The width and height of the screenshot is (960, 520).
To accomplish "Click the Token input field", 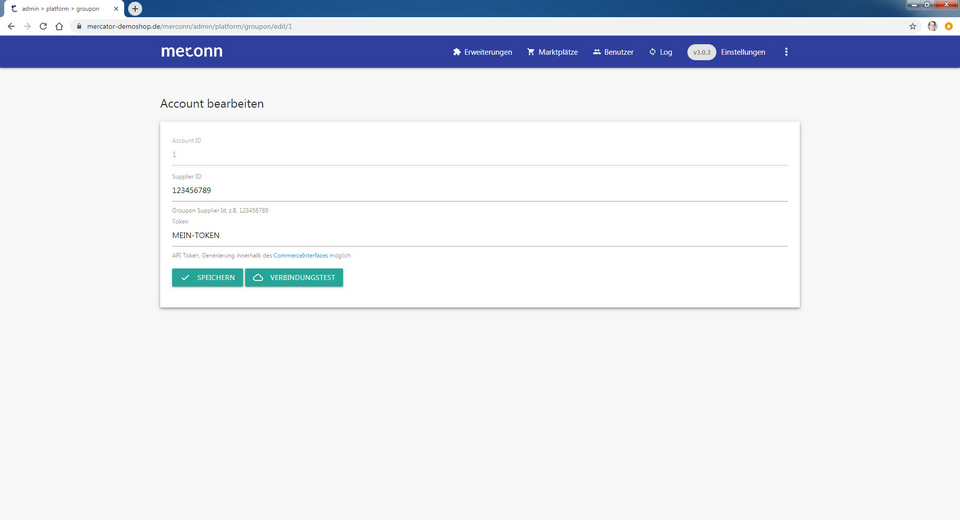I will 479,235.
